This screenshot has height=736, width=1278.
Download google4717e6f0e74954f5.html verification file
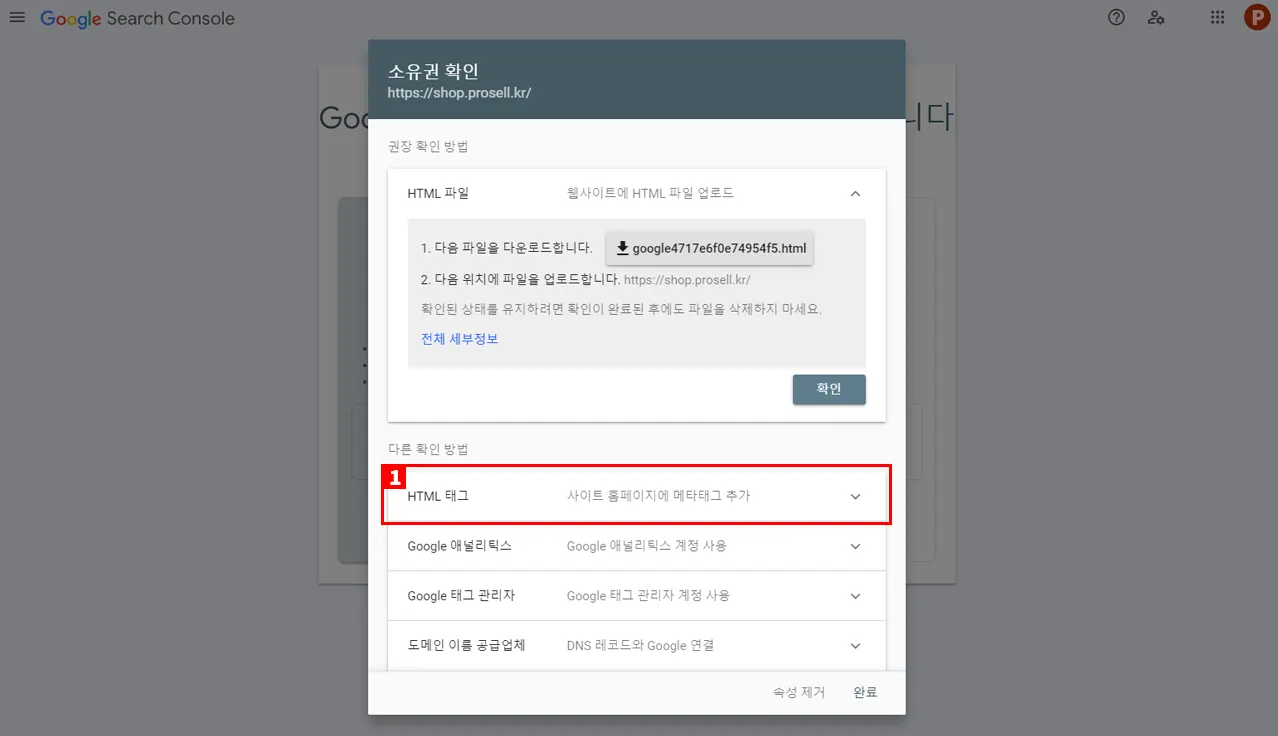pos(710,248)
